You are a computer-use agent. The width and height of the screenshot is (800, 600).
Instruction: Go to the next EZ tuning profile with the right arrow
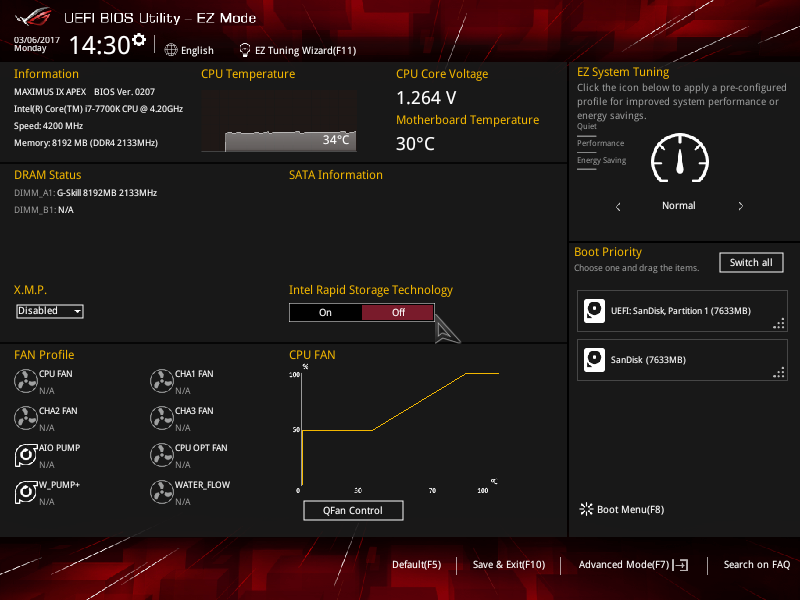click(x=741, y=206)
